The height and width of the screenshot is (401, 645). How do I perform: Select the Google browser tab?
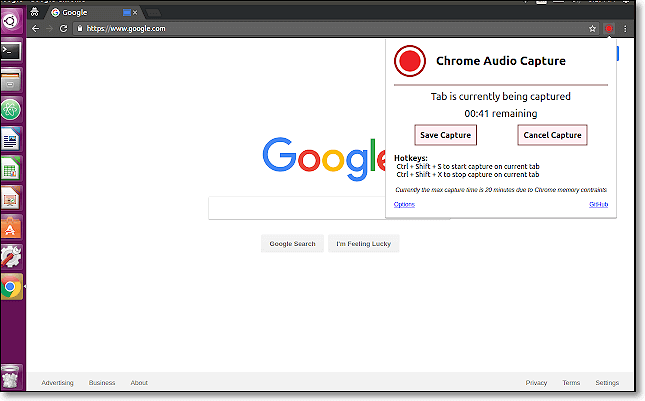point(90,12)
